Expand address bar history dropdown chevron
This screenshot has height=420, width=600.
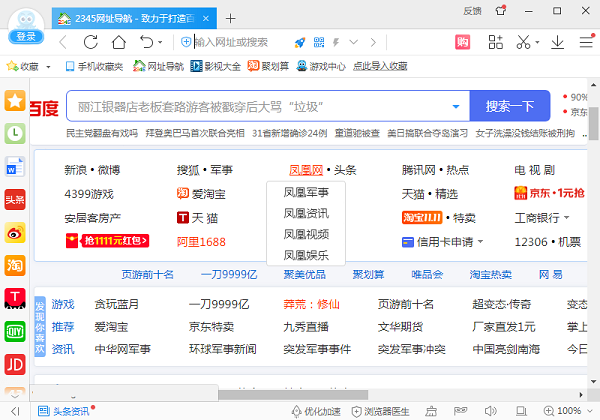pyautogui.click(x=354, y=42)
